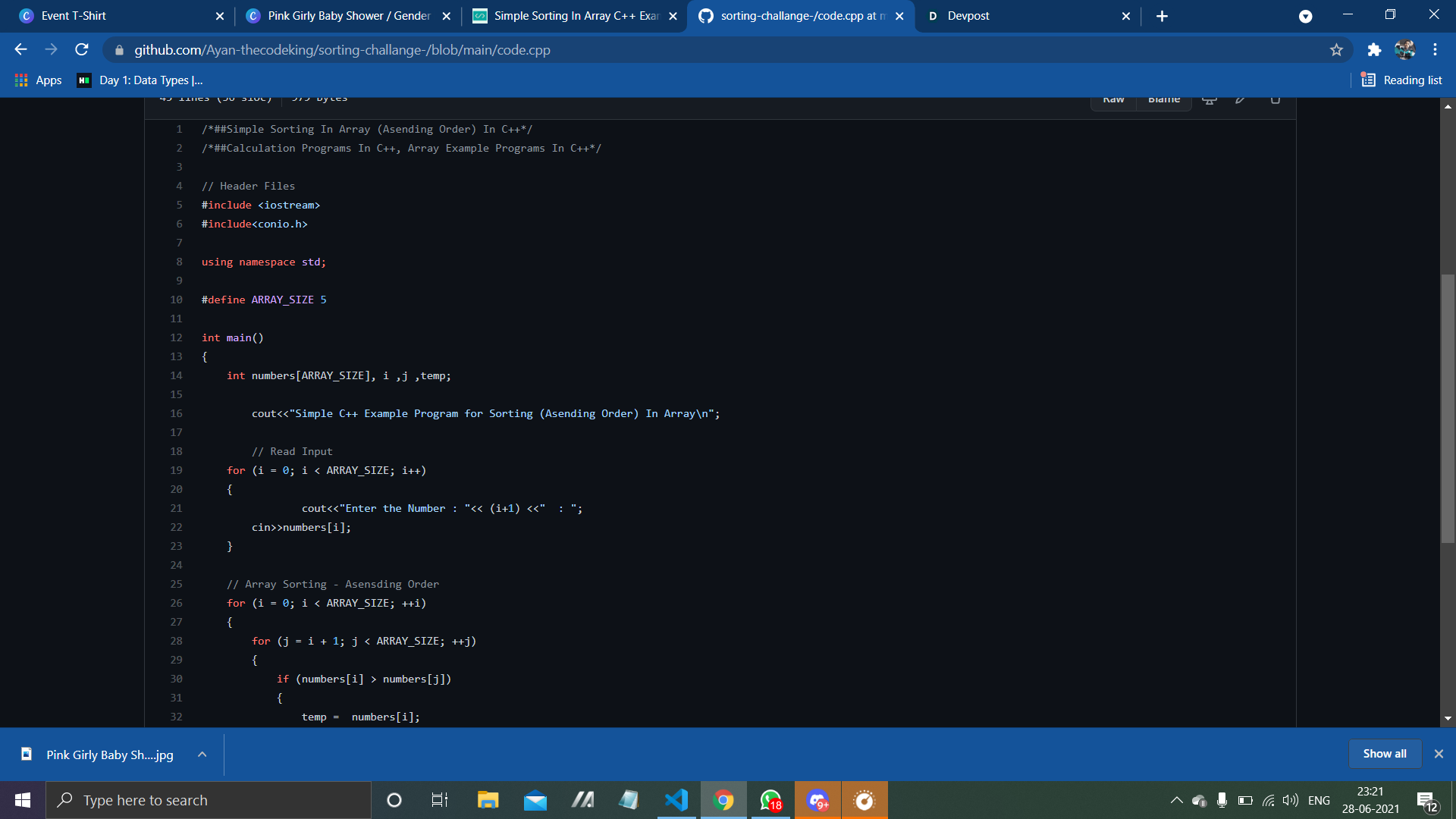Open Visual Studio Code from taskbar
The height and width of the screenshot is (819, 1456).
pos(676,800)
